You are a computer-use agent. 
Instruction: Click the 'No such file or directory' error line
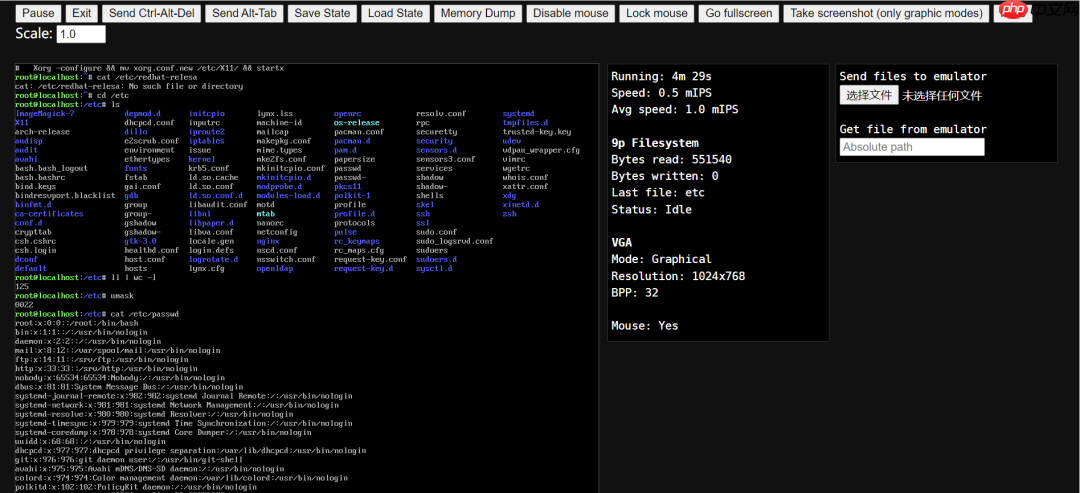[x=128, y=86]
